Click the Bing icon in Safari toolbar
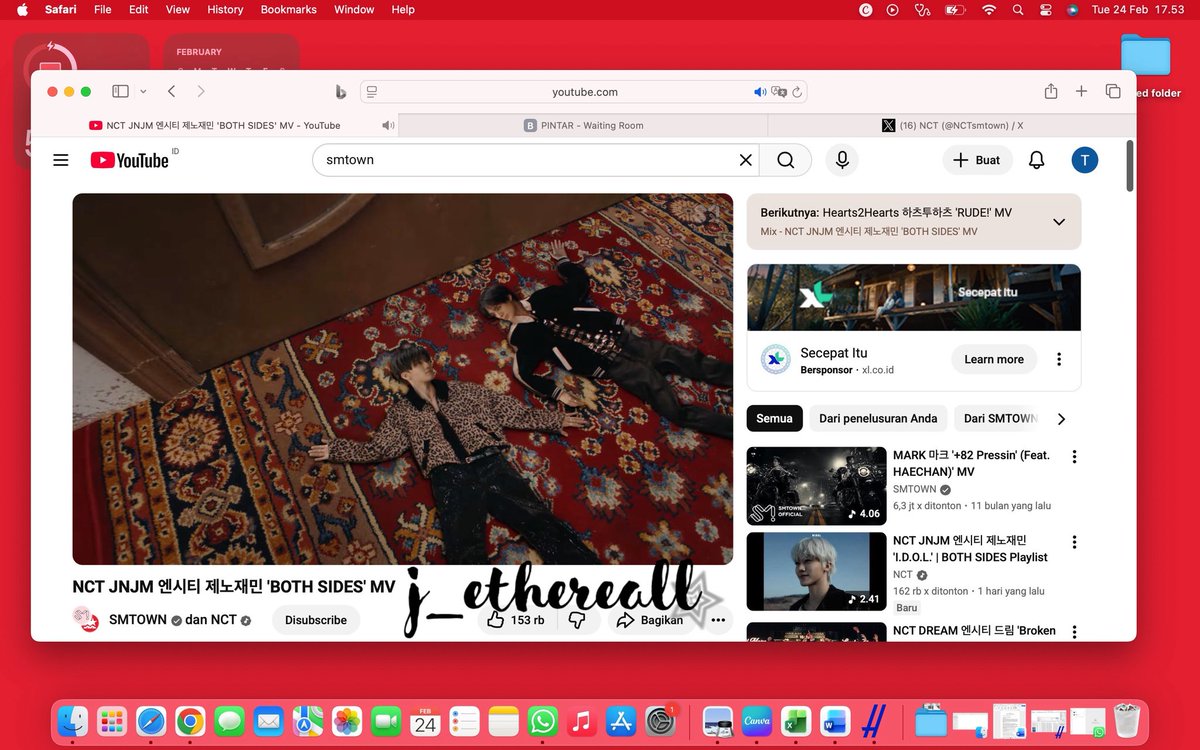This screenshot has width=1200, height=750. [341, 91]
